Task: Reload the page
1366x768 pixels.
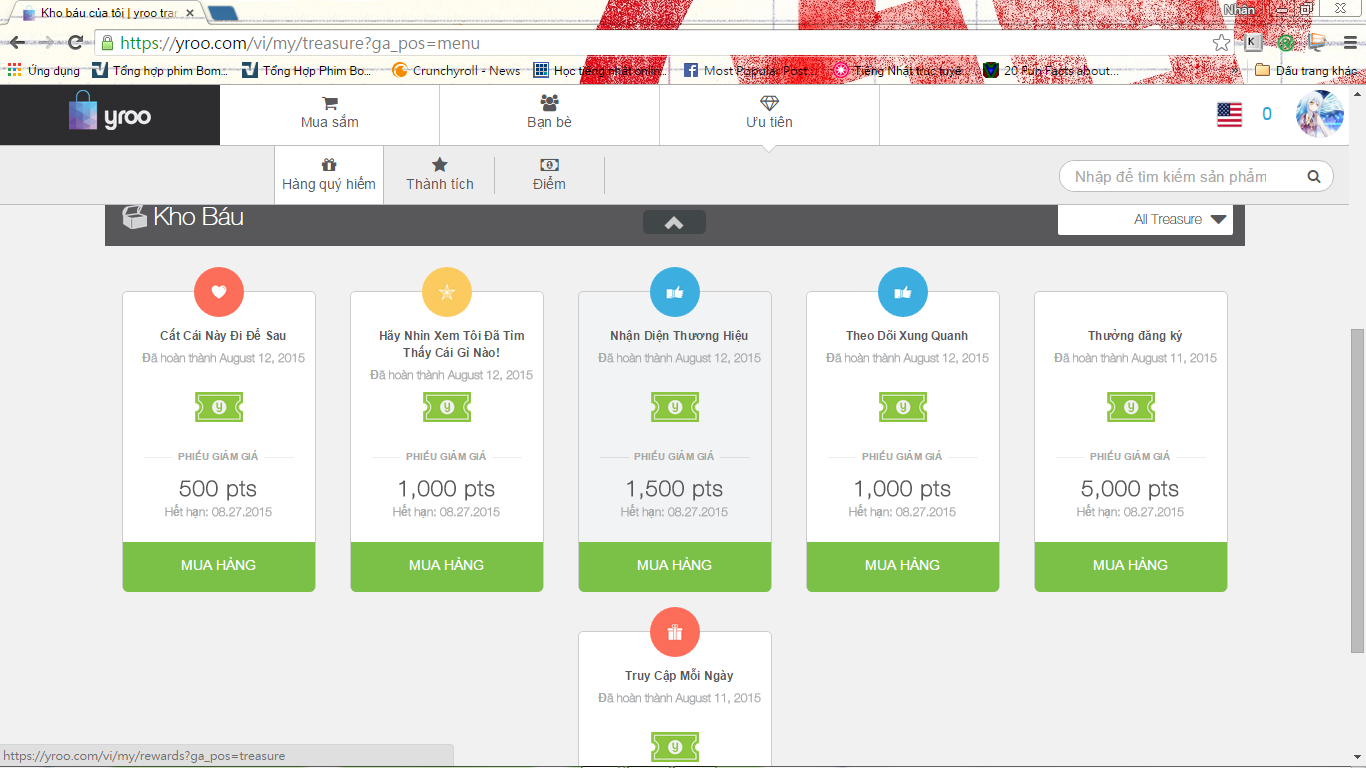Action: [75, 43]
